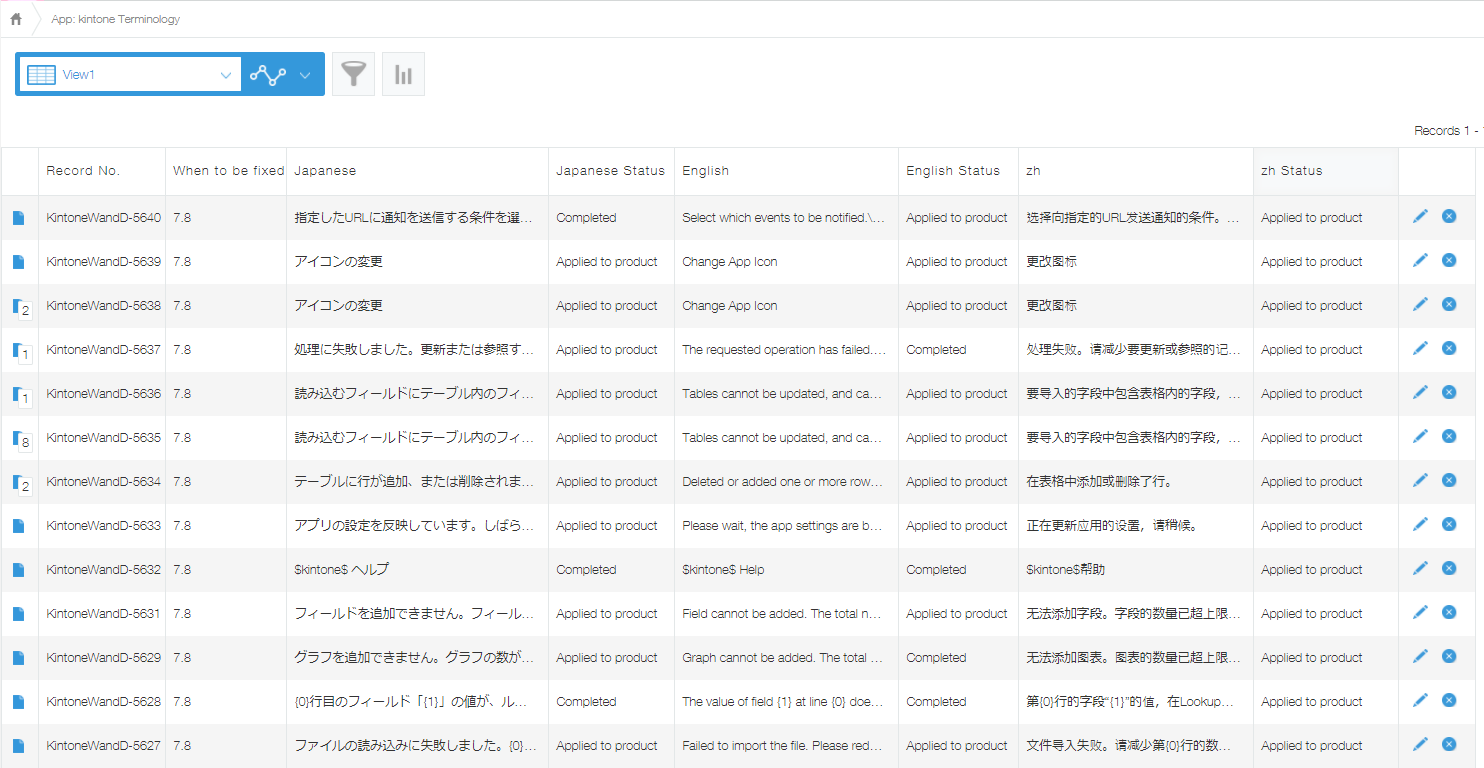Edit record KintoneWandD-5635 with pencil icon
Viewport: 1484px width, 768px height.
click(x=1420, y=436)
